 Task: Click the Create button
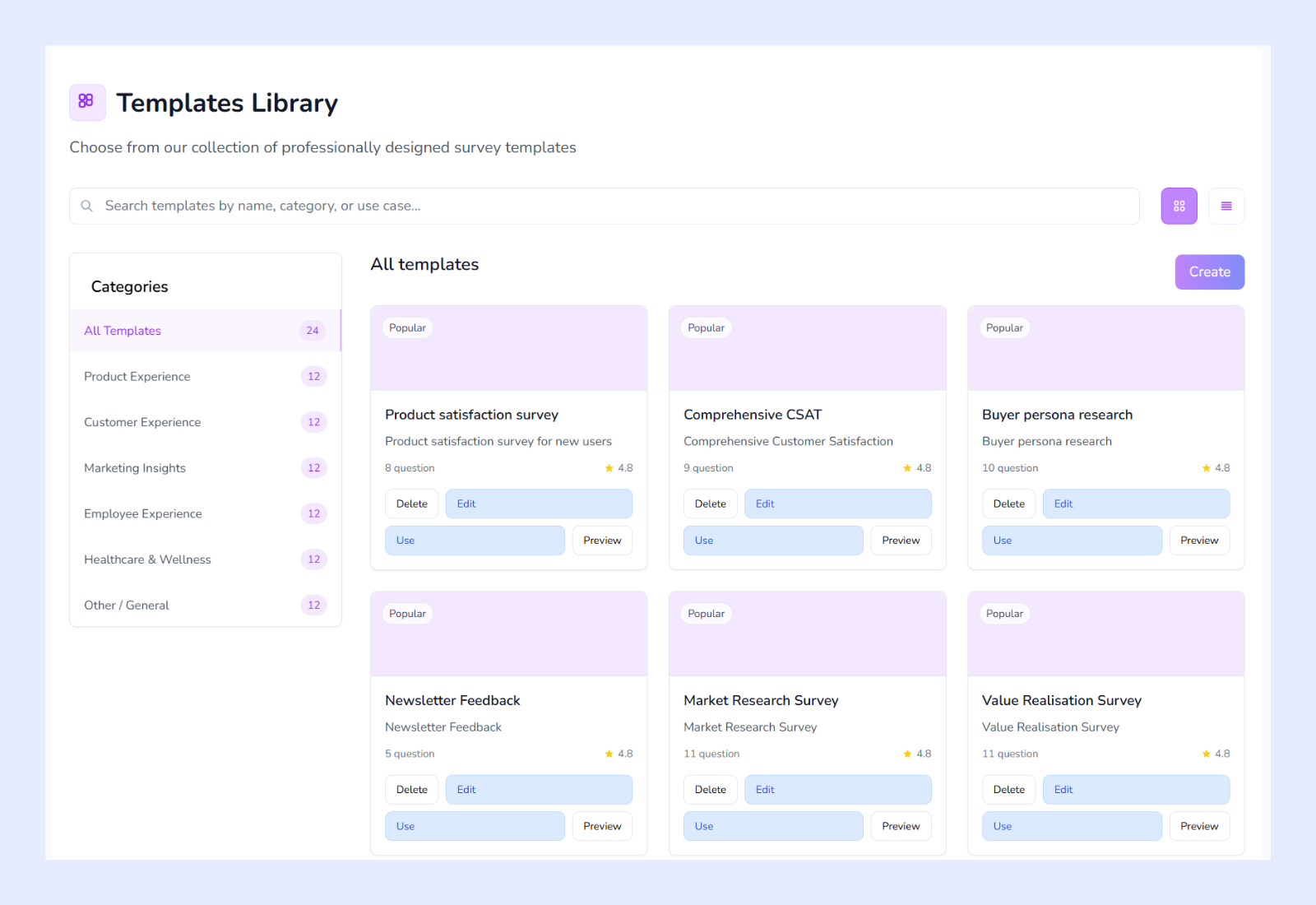(1209, 271)
